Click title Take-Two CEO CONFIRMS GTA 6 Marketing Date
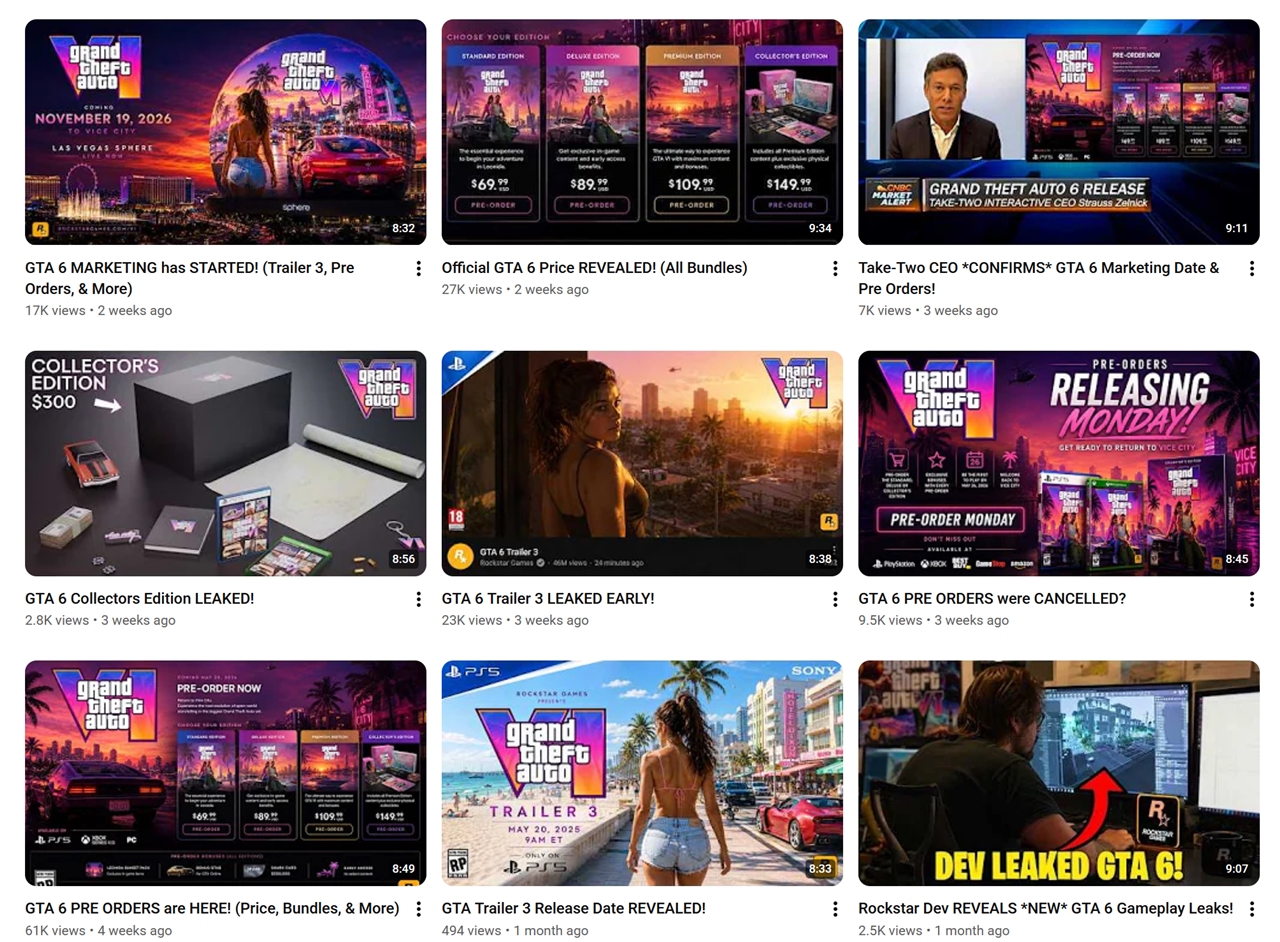The image size is (1280, 942). coord(1039,278)
